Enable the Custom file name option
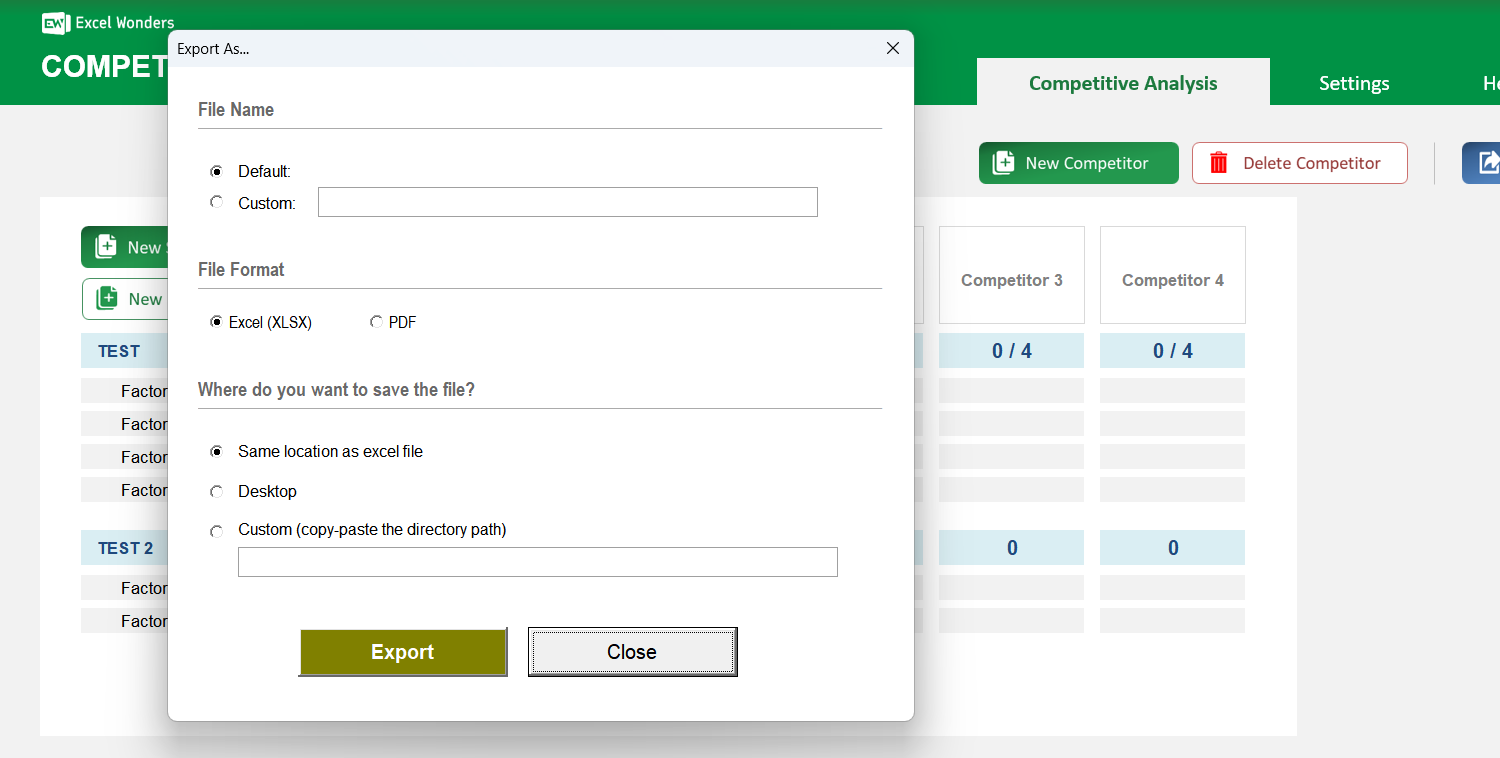 click(x=217, y=201)
